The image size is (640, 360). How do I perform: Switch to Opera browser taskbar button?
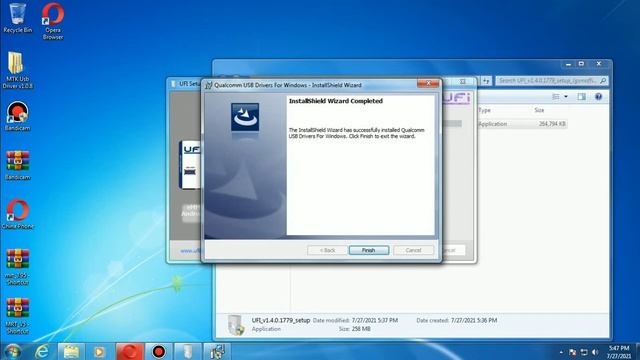[x=129, y=351]
